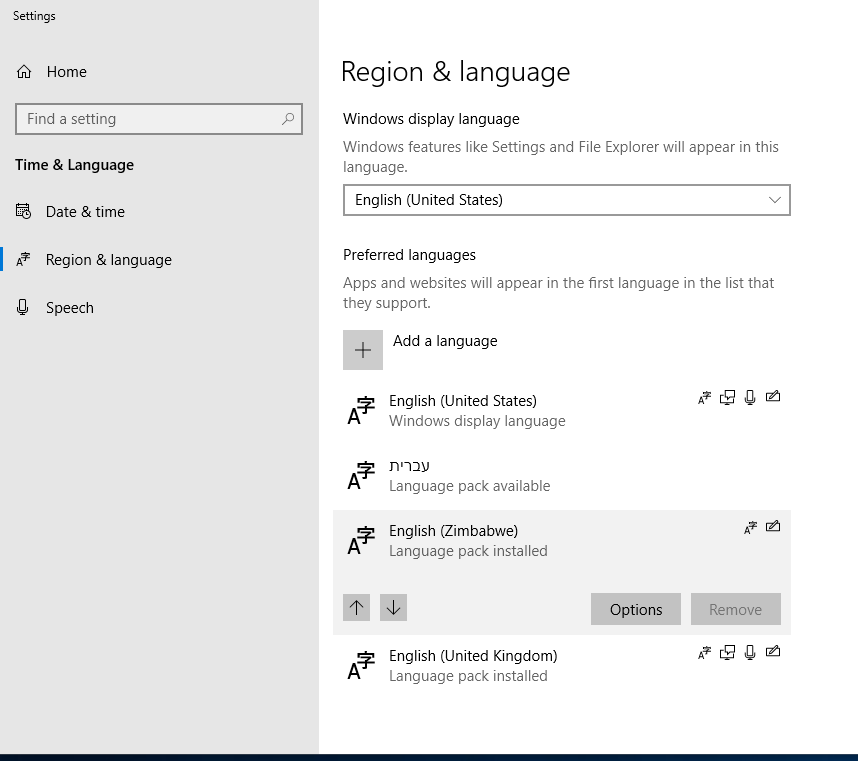Click the Home icon in the sidebar
The height and width of the screenshot is (761, 858).
(22, 71)
